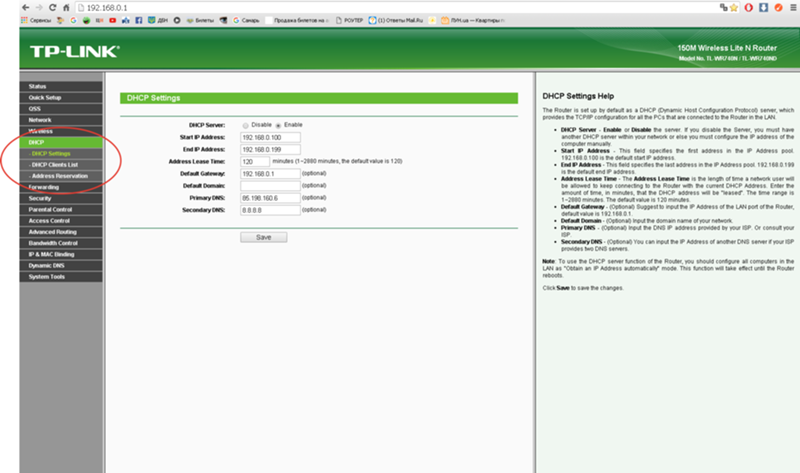Open the Google G bookmark icon
The width and height of the screenshot is (800, 473).
coord(73,20)
